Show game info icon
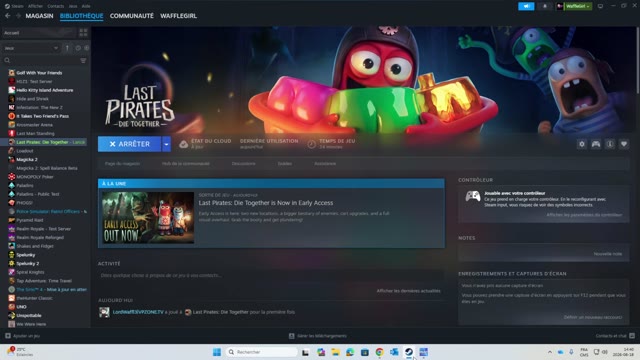This screenshot has width=640, height=360. pyautogui.click(x=610, y=144)
